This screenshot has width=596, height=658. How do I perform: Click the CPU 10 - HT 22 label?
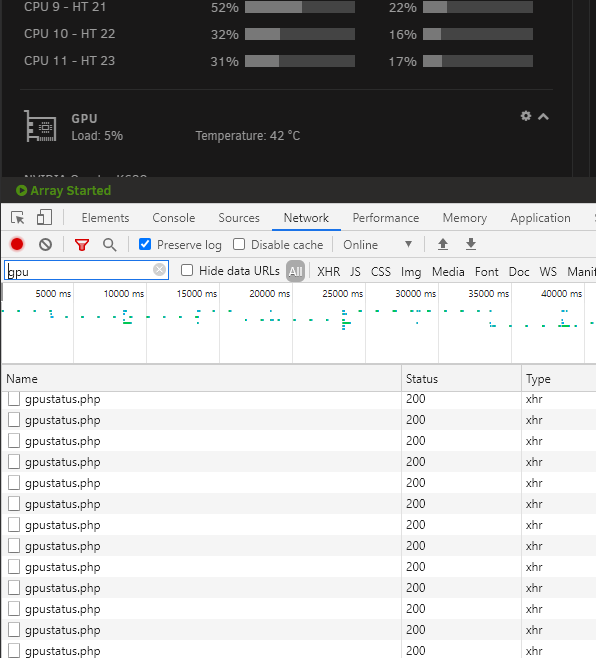tap(69, 34)
